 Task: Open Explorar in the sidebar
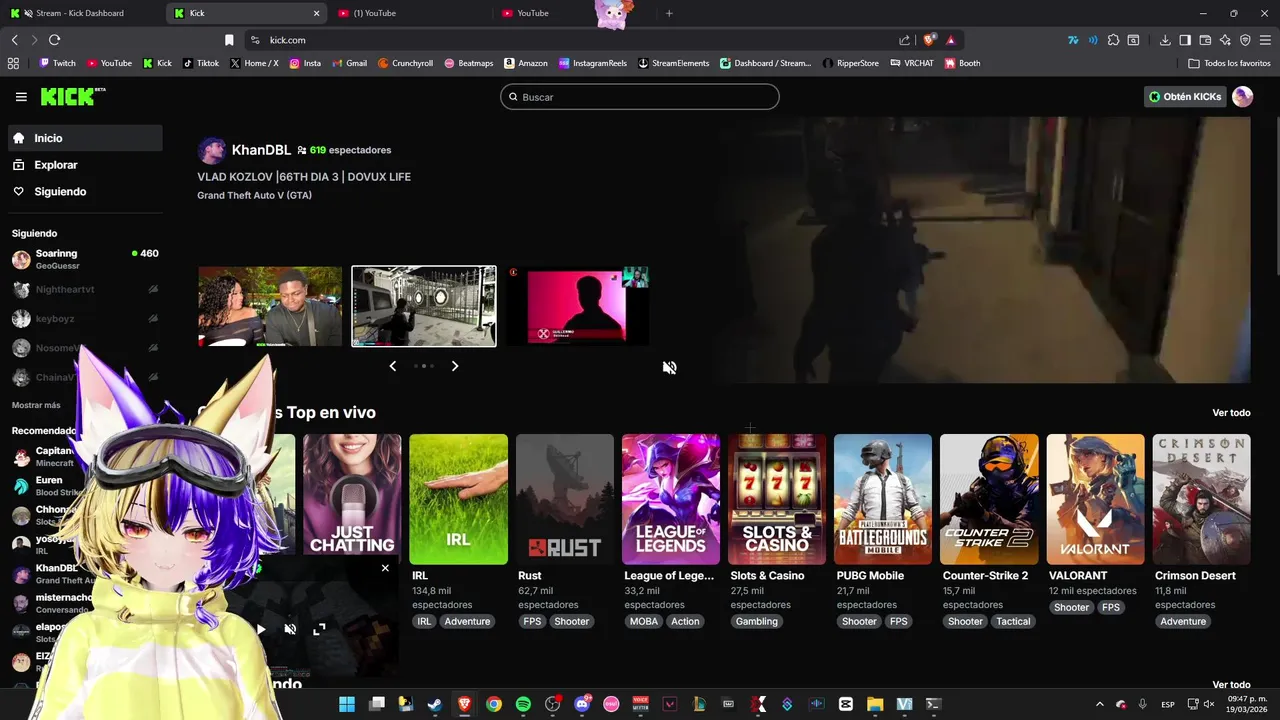point(85,165)
